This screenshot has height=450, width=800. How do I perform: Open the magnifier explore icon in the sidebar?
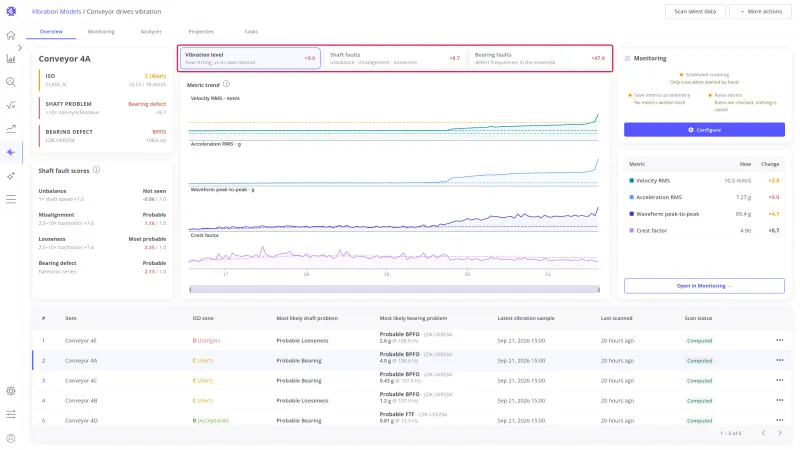point(11,82)
